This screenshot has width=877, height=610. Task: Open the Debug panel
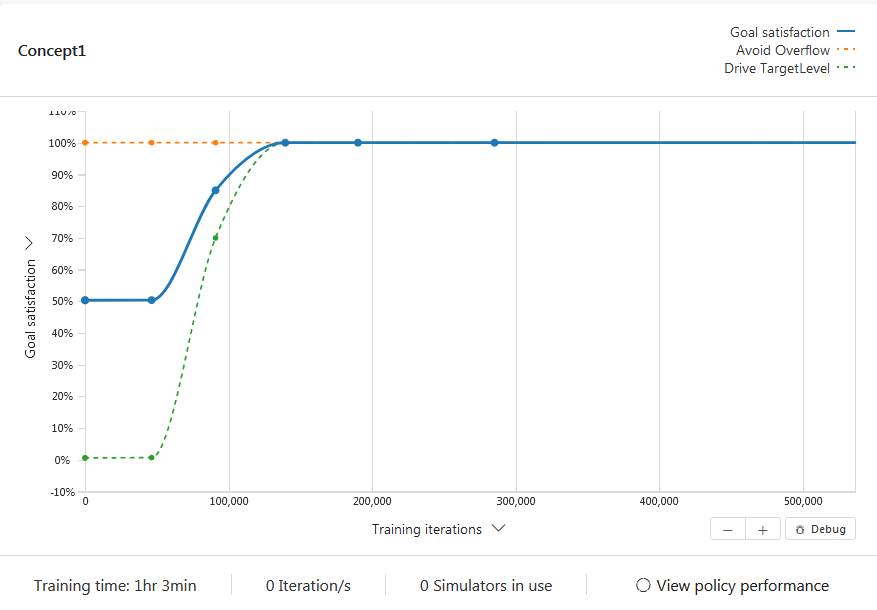click(821, 529)
